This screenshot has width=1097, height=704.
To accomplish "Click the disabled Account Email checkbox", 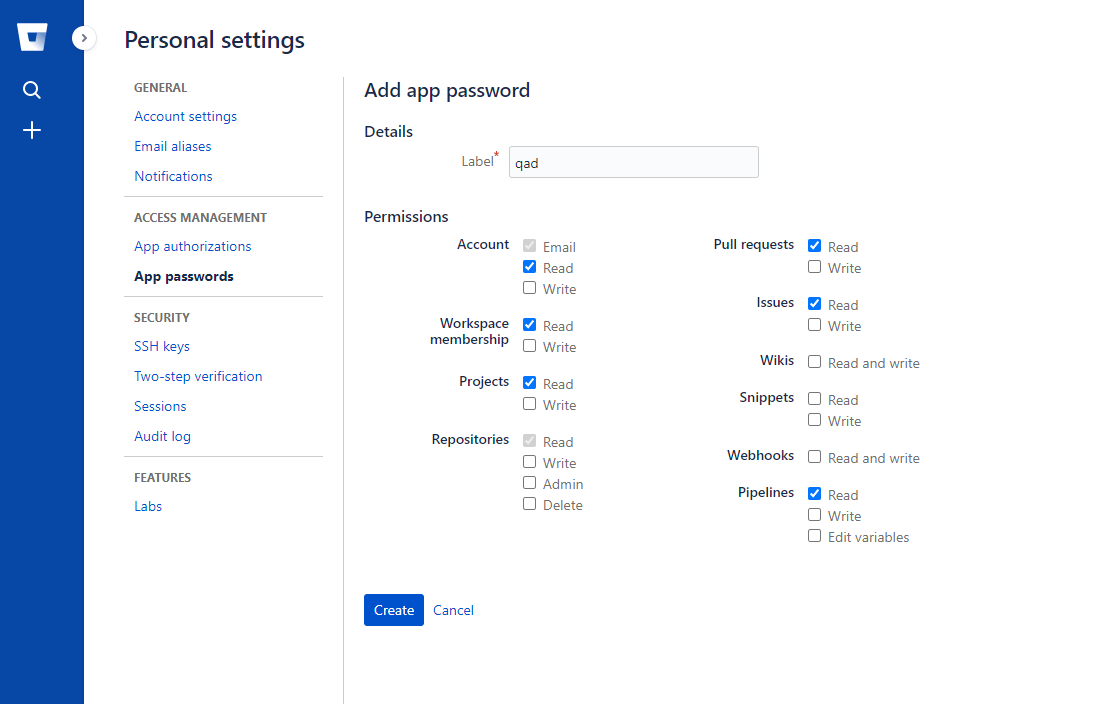I will (530, 246).
